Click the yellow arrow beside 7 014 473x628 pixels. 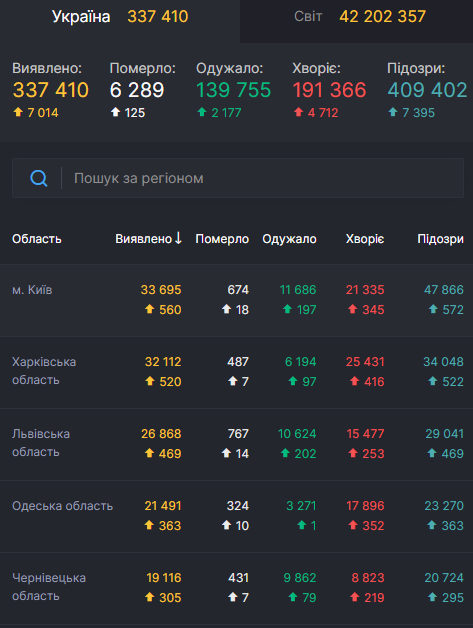click(18, 112)
